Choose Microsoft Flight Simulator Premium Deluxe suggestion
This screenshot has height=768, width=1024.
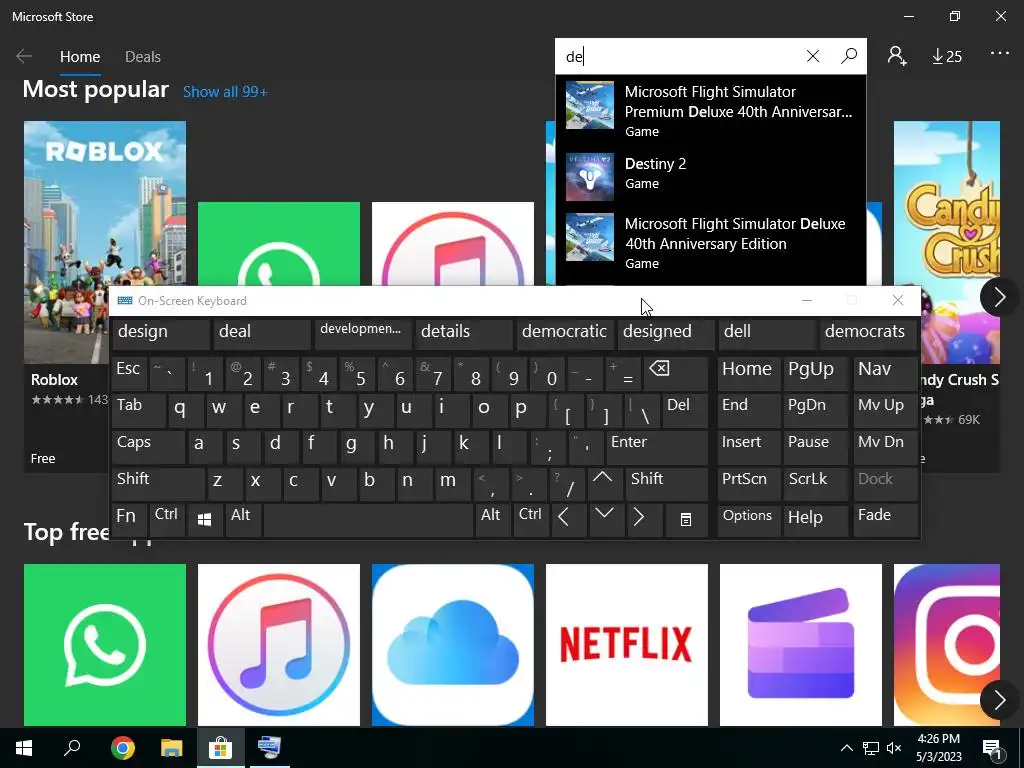(x=711, y=110)
